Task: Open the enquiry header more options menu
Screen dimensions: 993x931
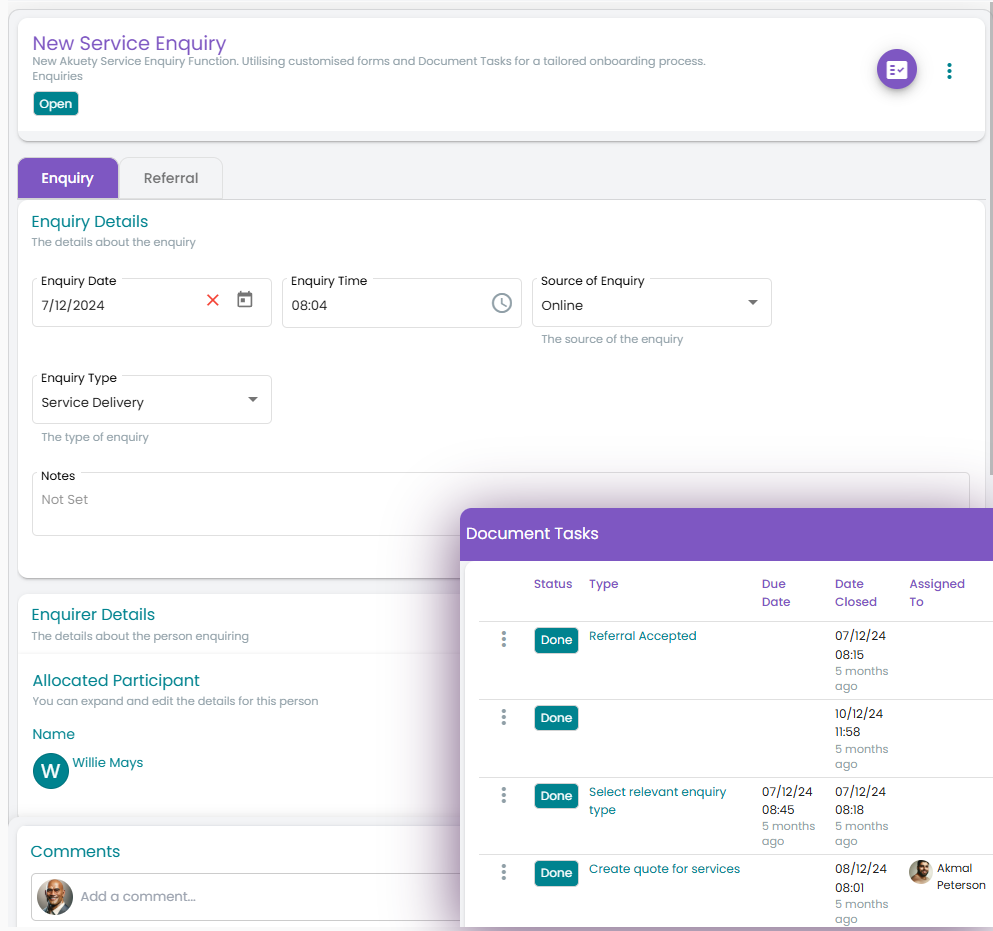Action: coord(949,71)
